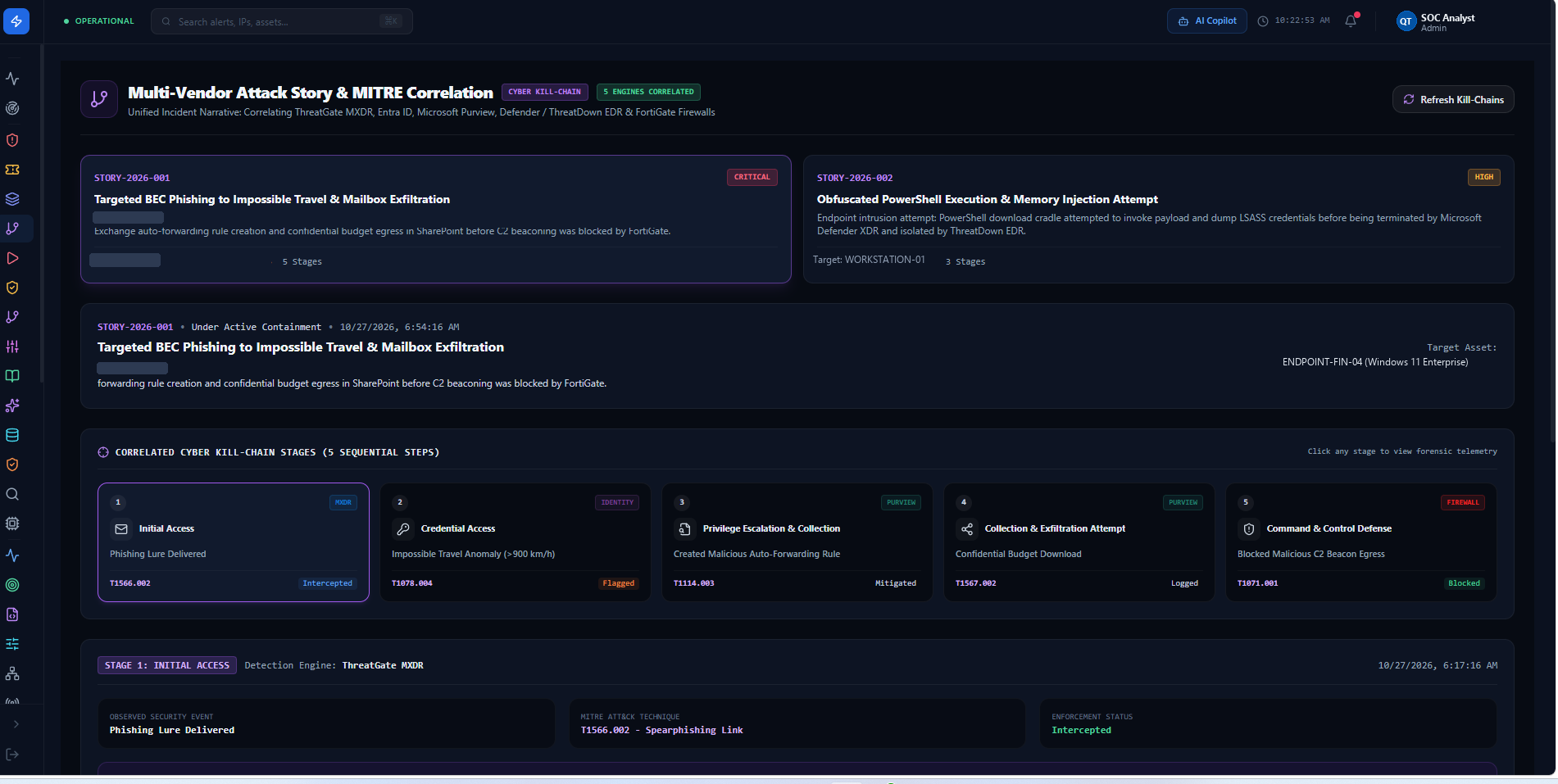
Task: Open the green target icon in sidebar
Action: [x=12, y=585]
